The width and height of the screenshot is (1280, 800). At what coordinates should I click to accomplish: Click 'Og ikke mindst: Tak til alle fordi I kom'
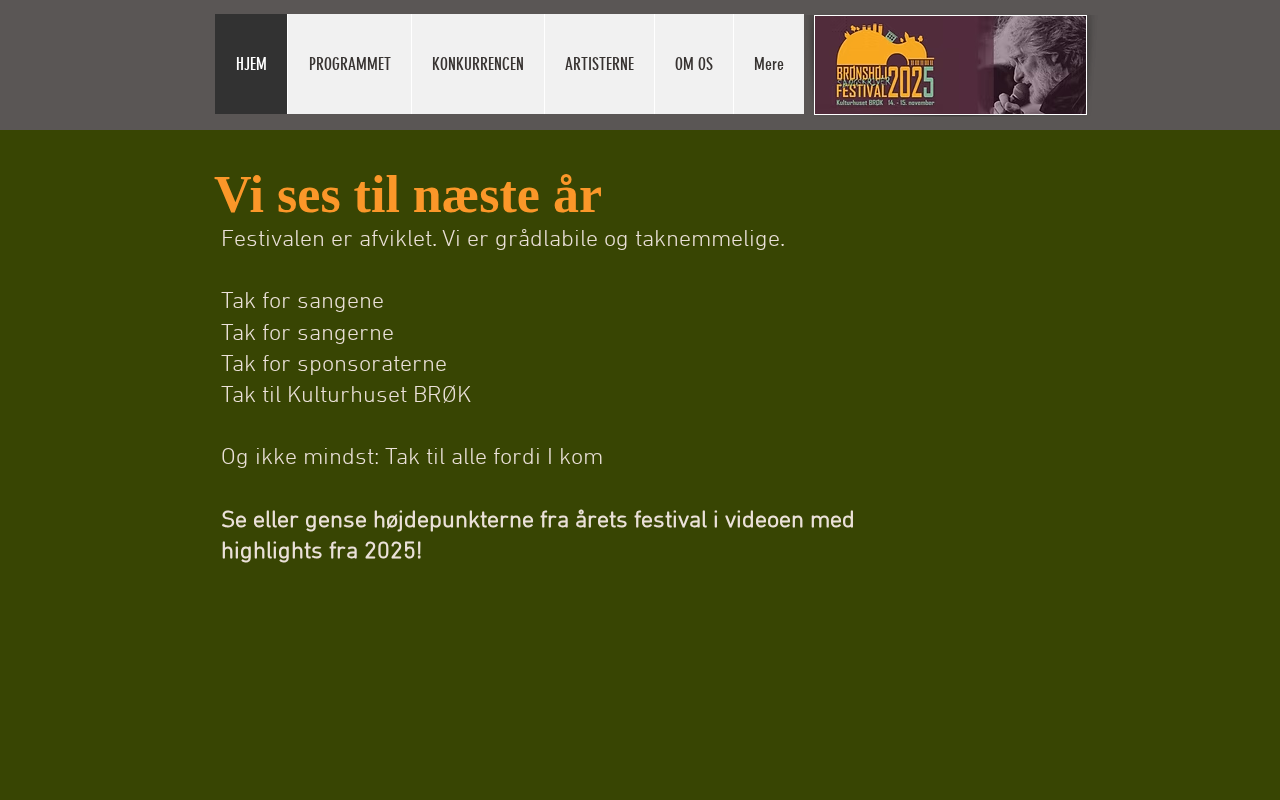[x=412, y=458]
